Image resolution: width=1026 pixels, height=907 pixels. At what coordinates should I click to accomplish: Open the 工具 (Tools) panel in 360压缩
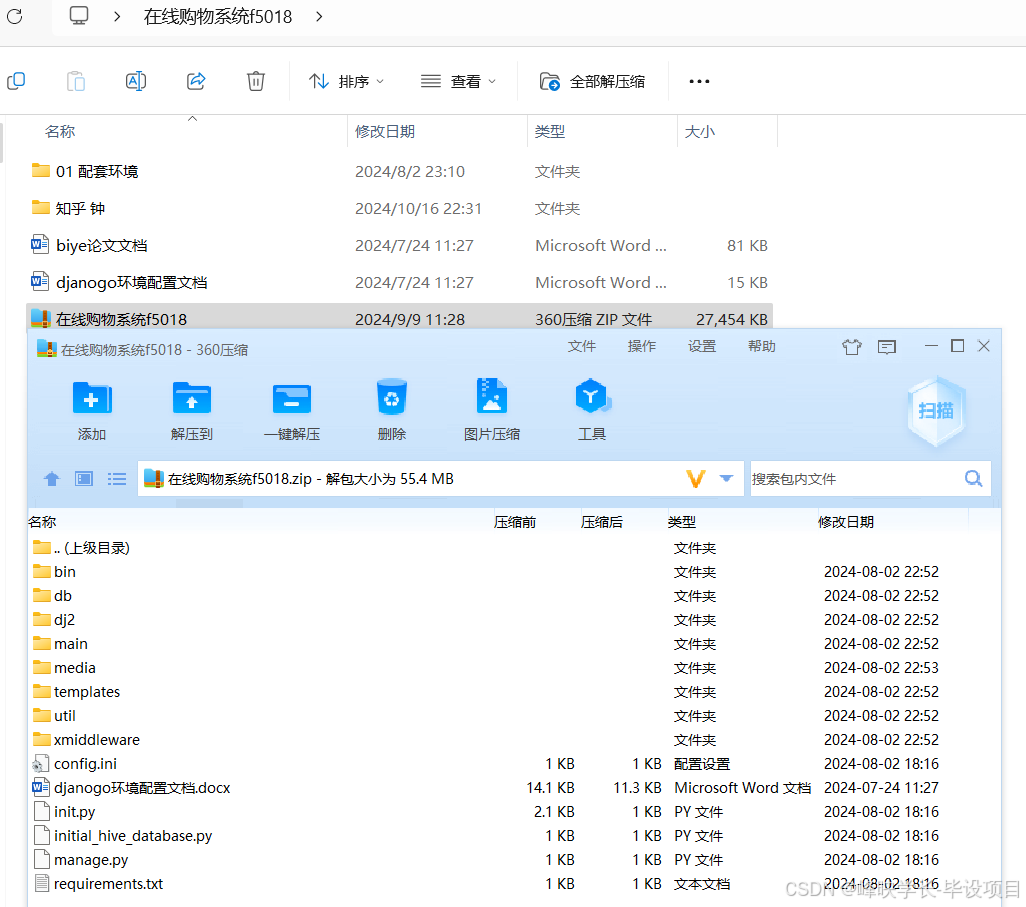pyautogui.click(x=592, y=405)
